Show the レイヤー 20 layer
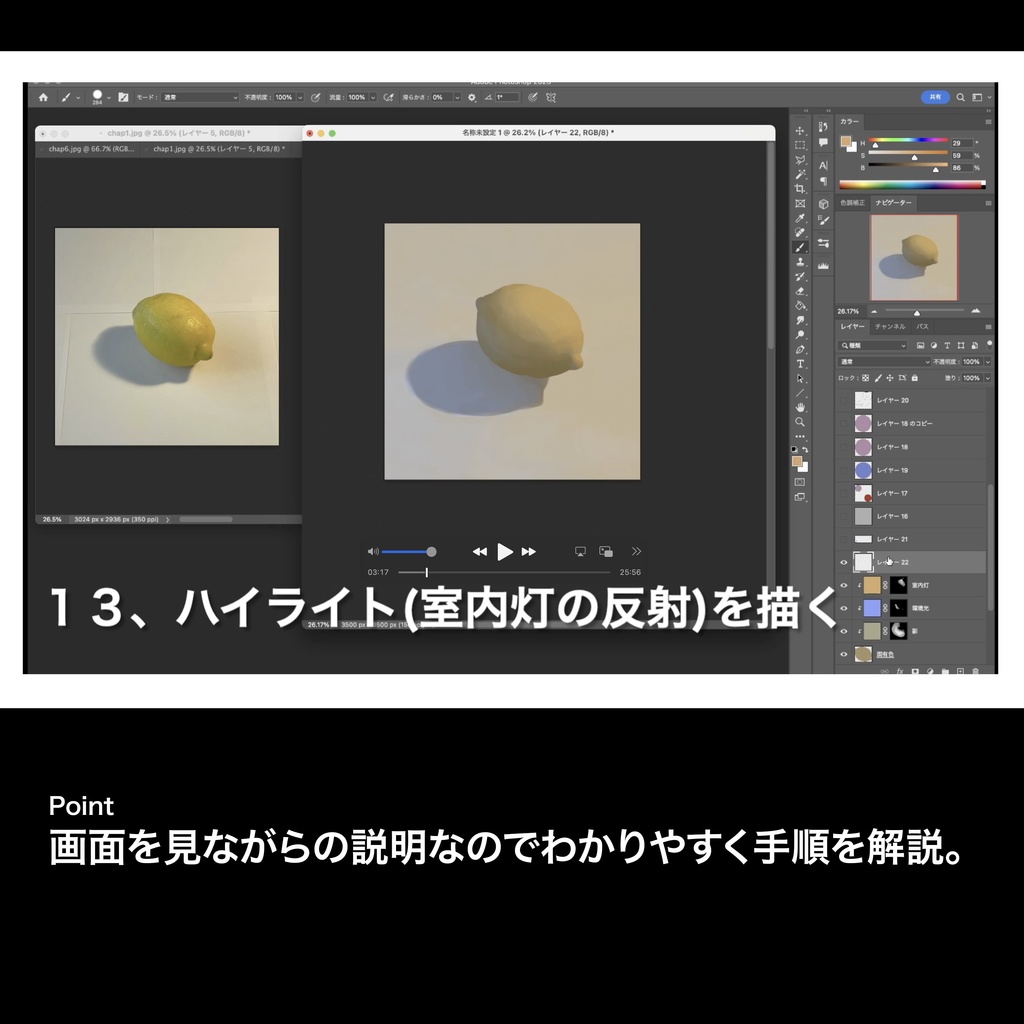Viewport: 1024px width, 1024px height. pyautogui.click(x=845, y=399)
